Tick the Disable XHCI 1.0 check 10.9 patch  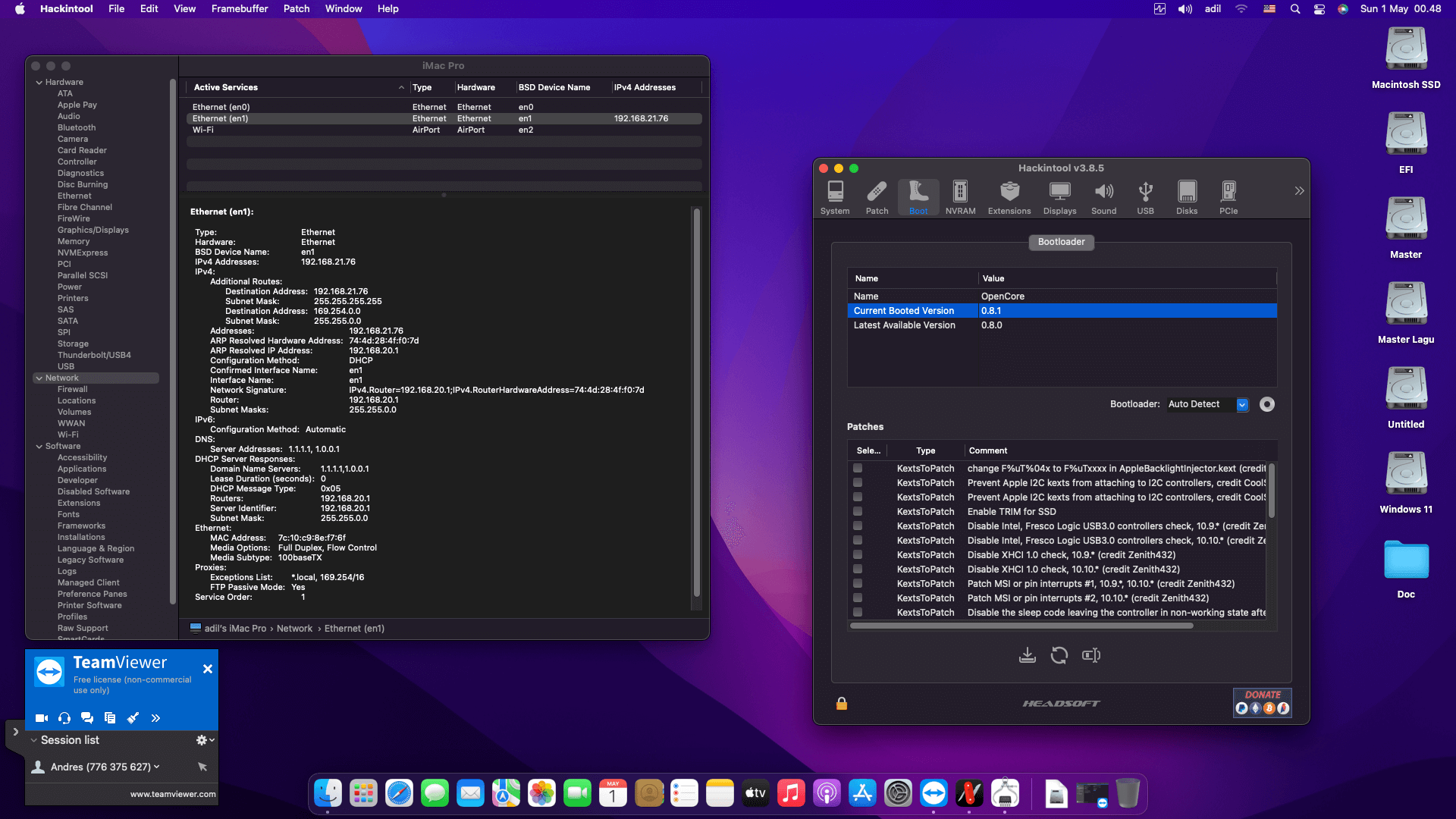tap(858, 554)
